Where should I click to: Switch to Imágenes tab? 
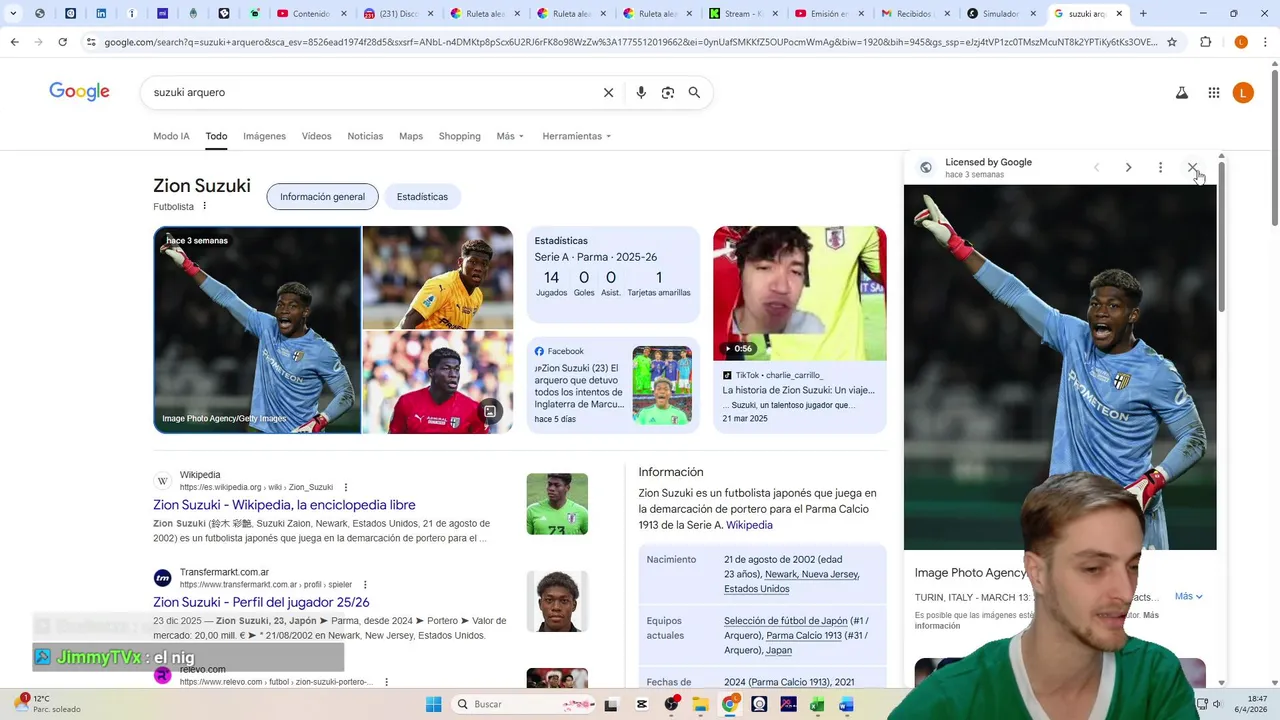pyautogui.click(x=264, y=136)
